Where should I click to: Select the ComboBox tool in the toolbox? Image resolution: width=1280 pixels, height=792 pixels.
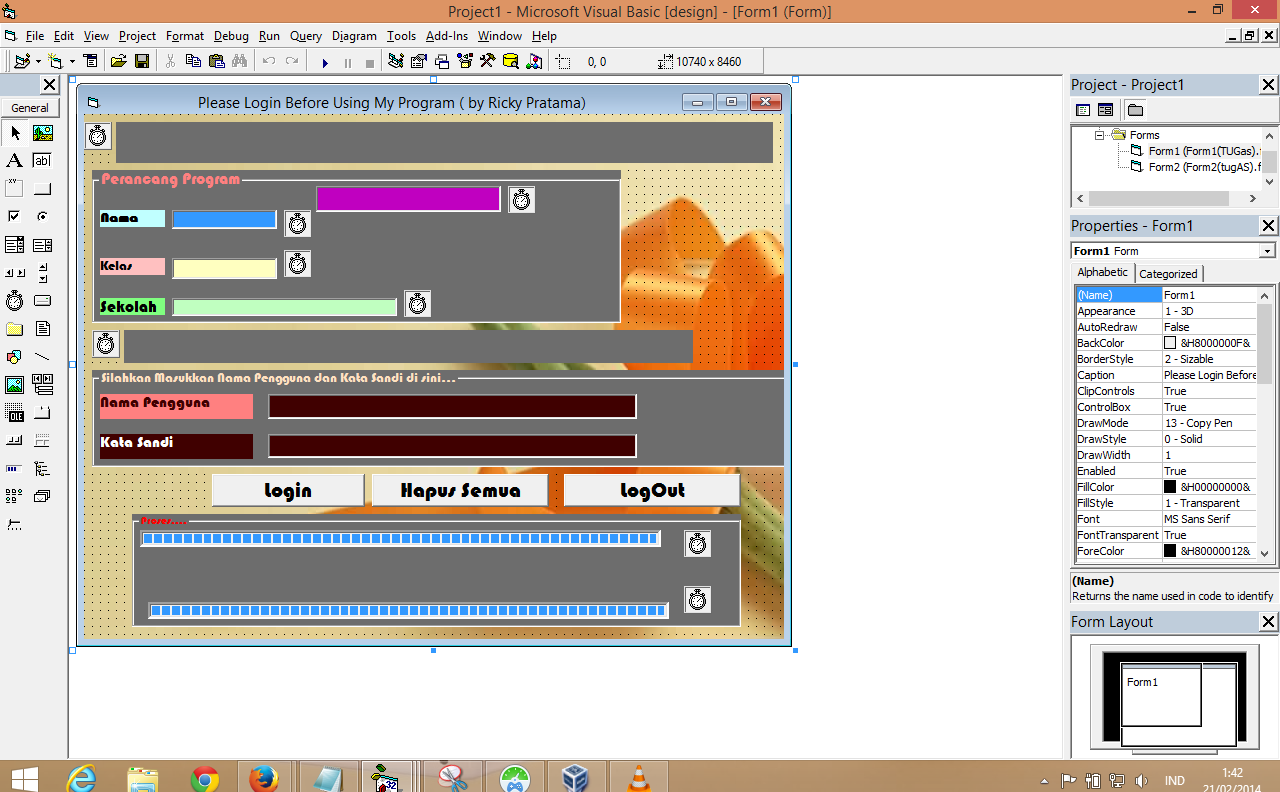pyautogui.click(x=14, y=244)
